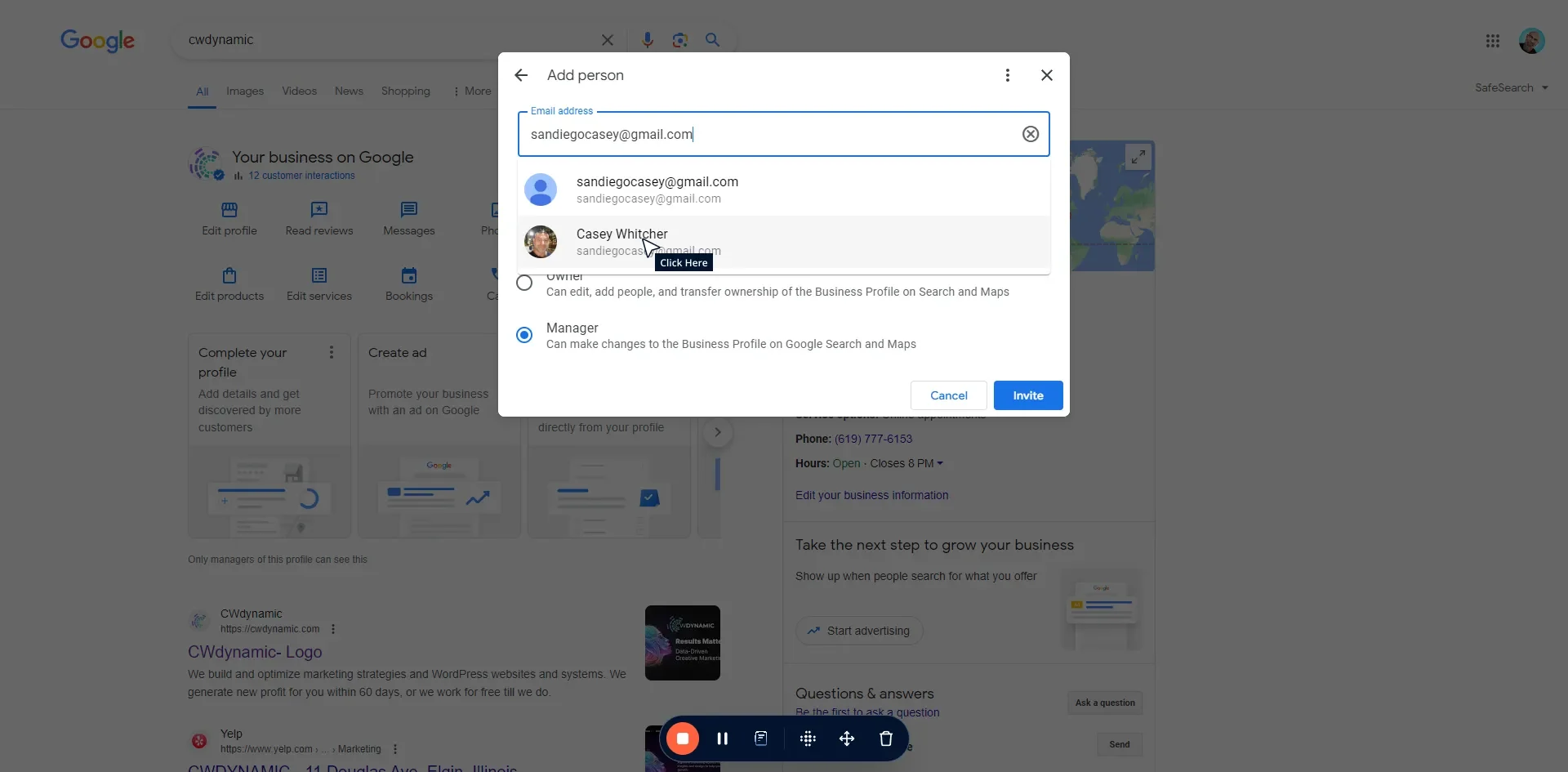Viewport: 1568px width, 772px height.
Task: Click into the Email address field
Action: click(768, 134)
